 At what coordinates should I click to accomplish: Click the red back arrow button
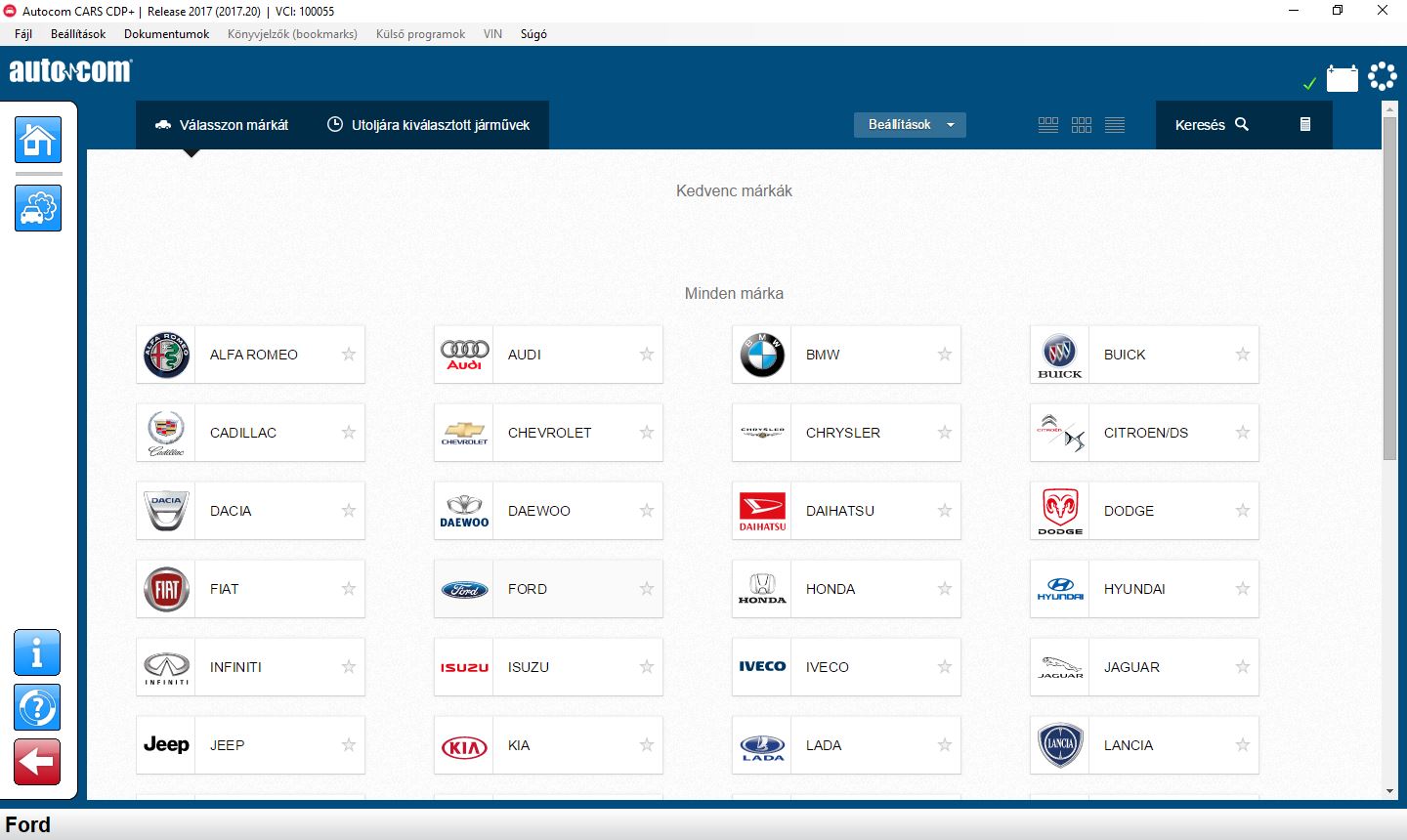pos(37,762)
